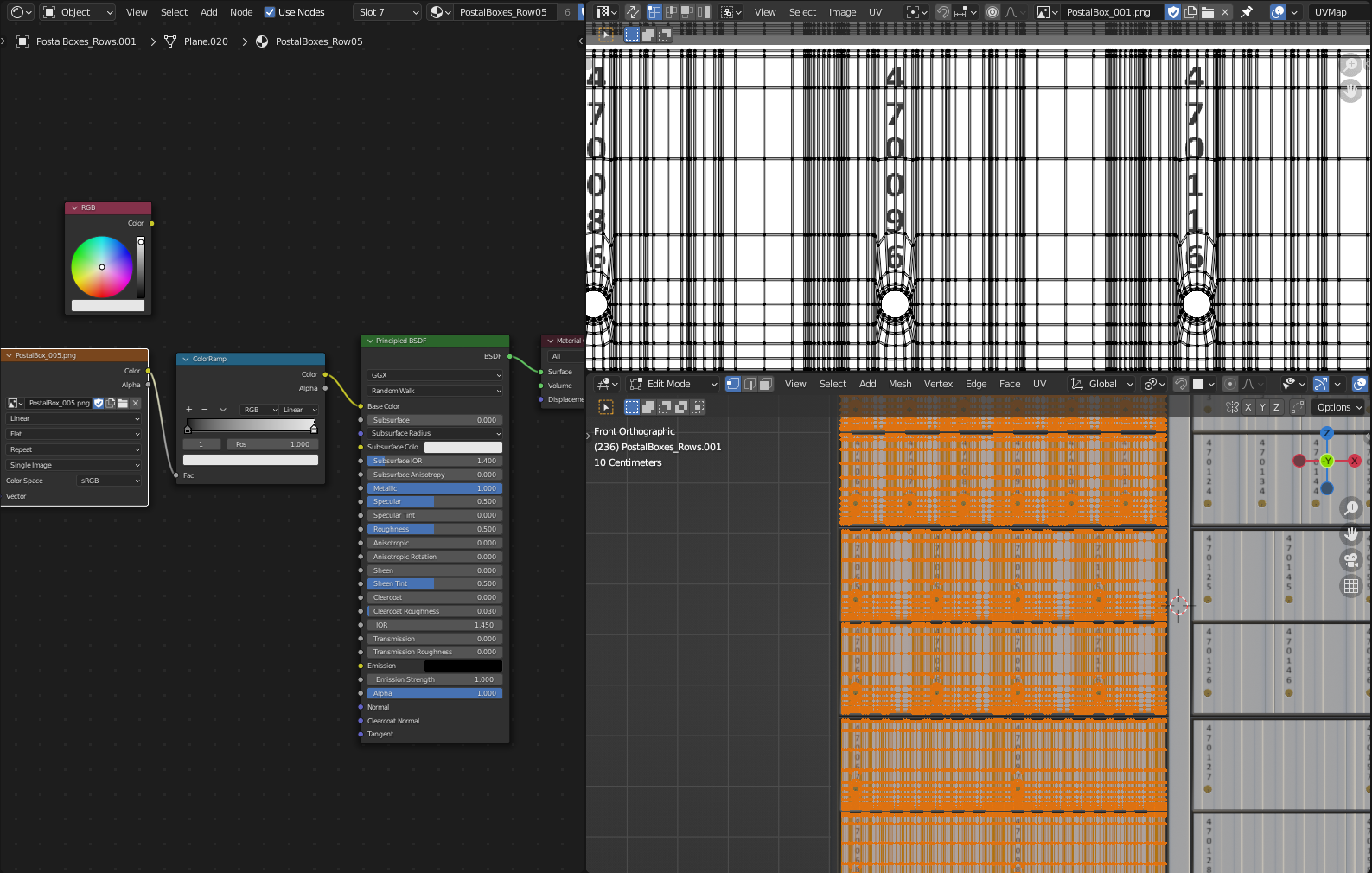
Task: Click Z axis on navigation gizmo
Action: 1327,433
